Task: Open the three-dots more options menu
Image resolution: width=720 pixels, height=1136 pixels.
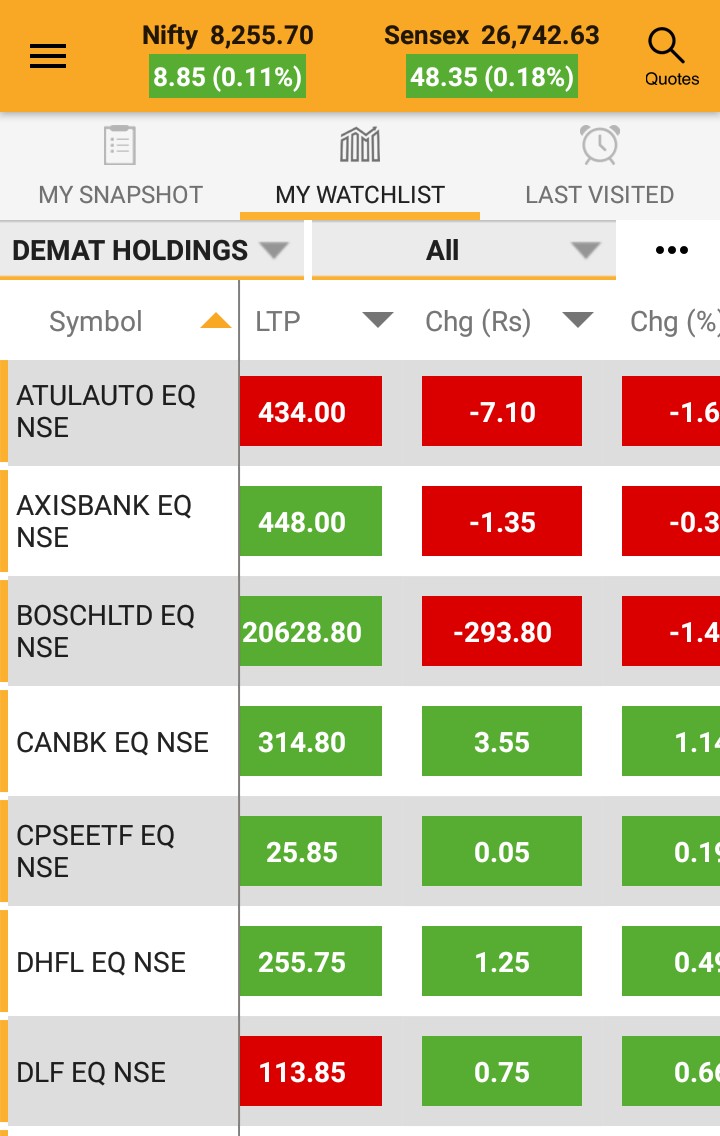Action: pyautogui.click(x=671, y=250)
